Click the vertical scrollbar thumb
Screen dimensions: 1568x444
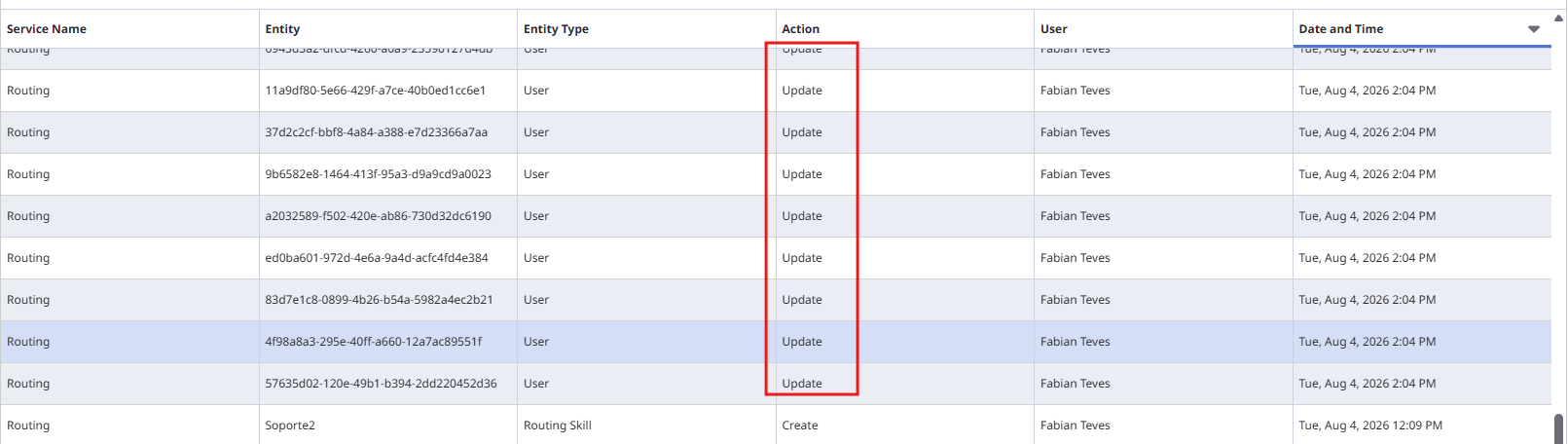1558,428
